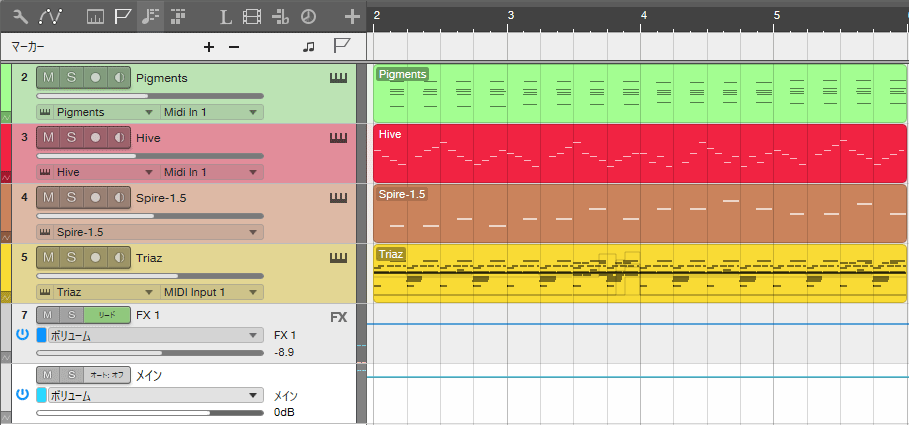Click the marker track music note icon
Image resolution: width=909 pixels, height=425 pixels.
pos(309,47)
